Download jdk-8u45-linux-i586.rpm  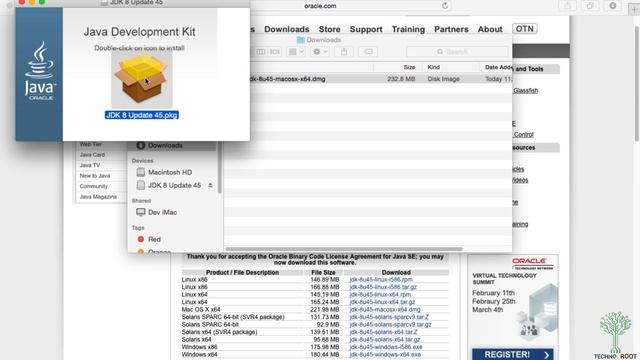[x=381, y=280]
